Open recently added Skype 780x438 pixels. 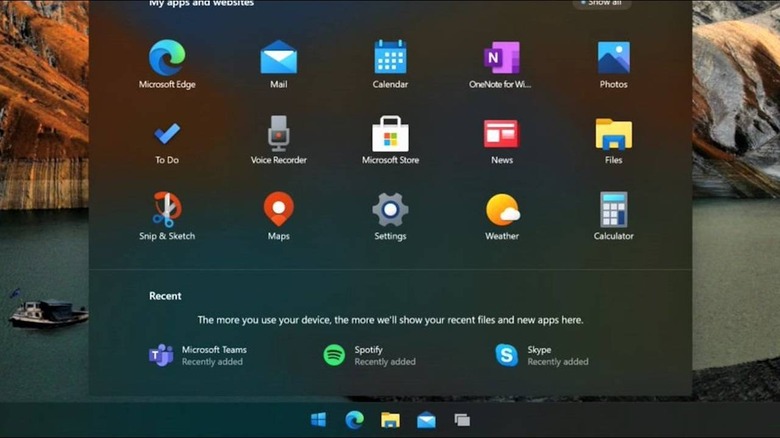pos(542,355)
